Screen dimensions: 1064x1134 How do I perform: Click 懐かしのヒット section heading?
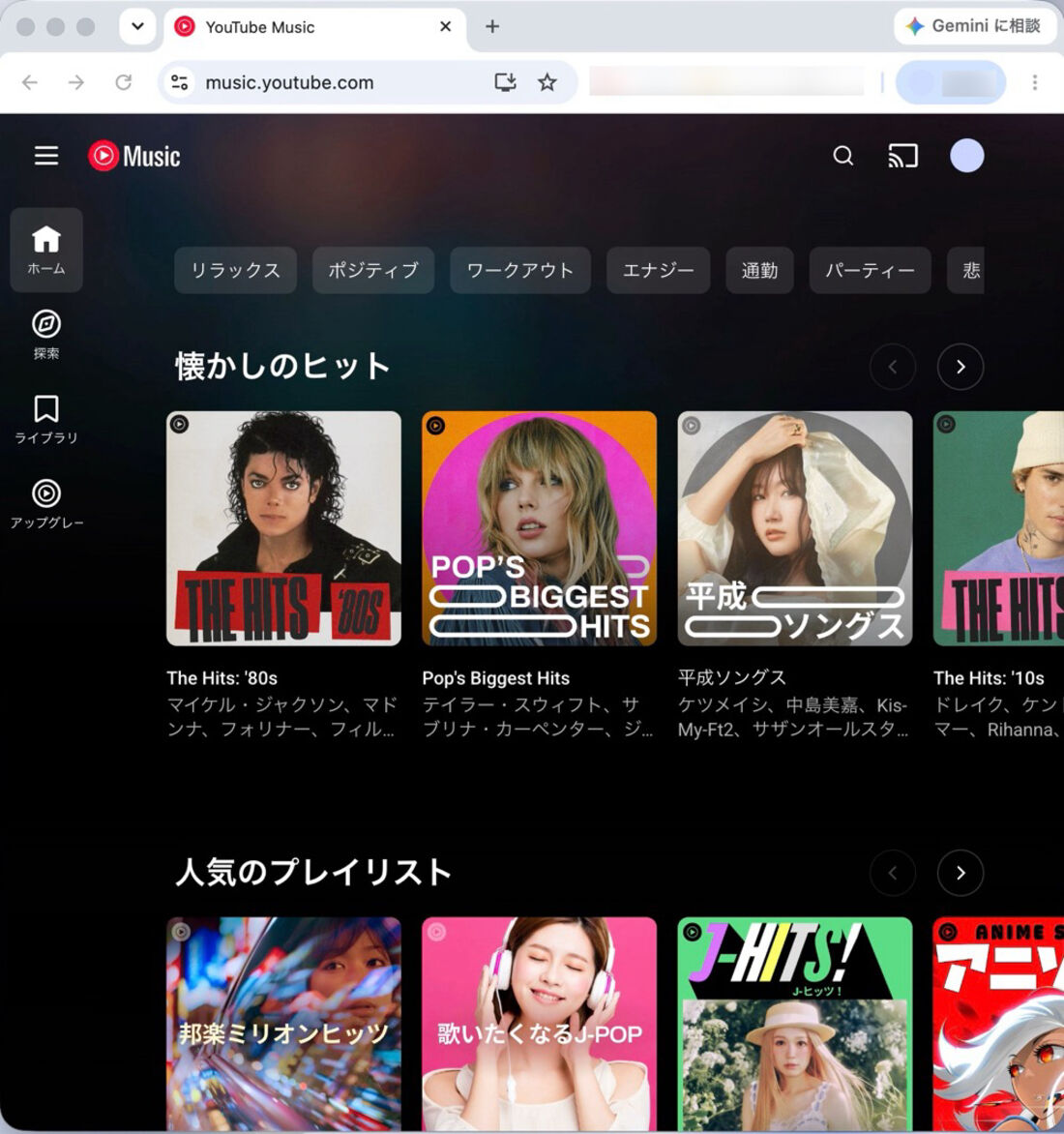pos(282,366)
